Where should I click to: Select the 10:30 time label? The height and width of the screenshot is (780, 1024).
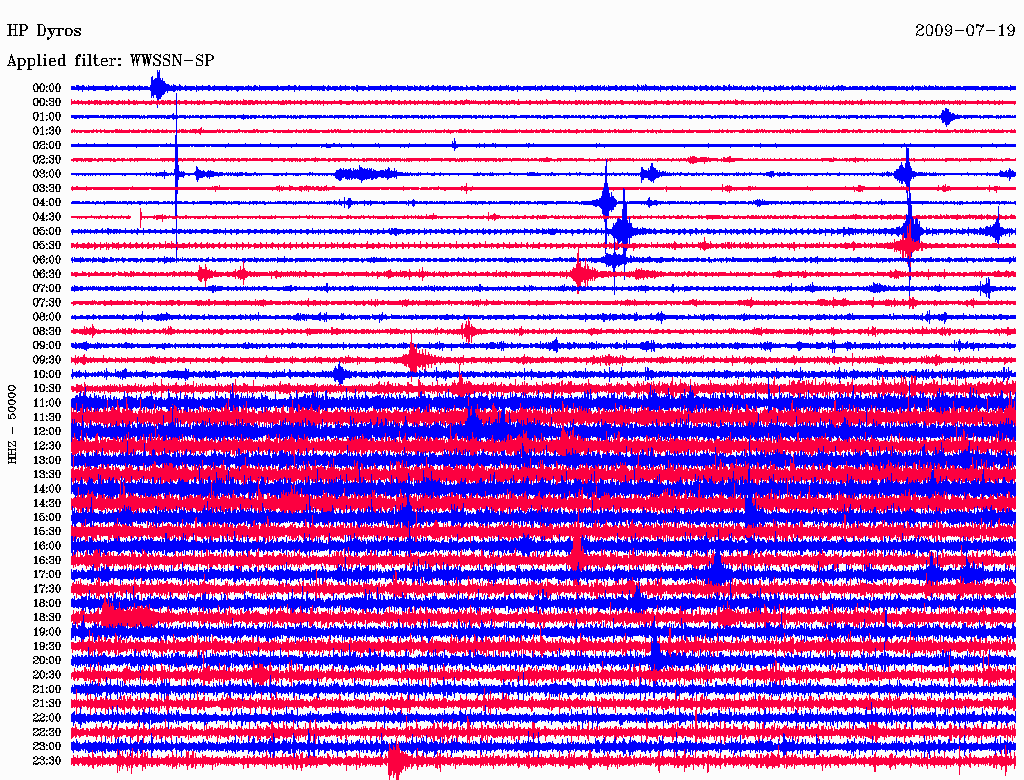(46, 388)
